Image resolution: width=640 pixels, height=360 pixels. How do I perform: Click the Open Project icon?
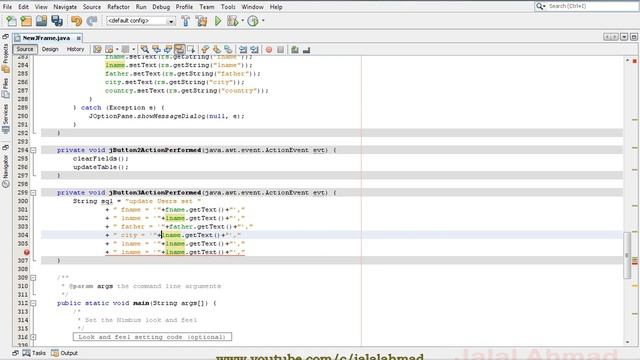[41, 21]
